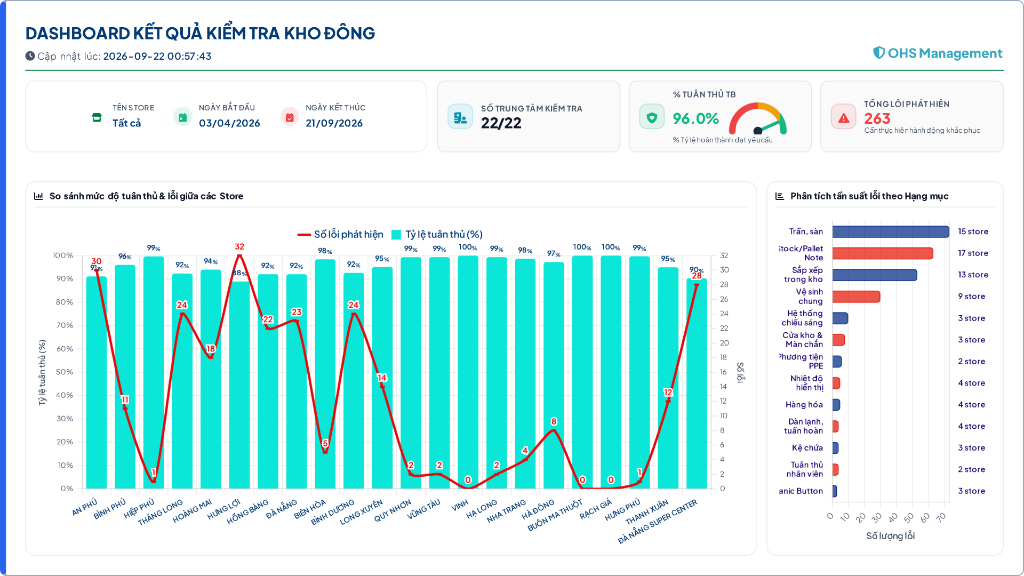Screen dimensions: 1024x576
Task: Click the Hàng hóa category label
Action: [x=805, y=404]
